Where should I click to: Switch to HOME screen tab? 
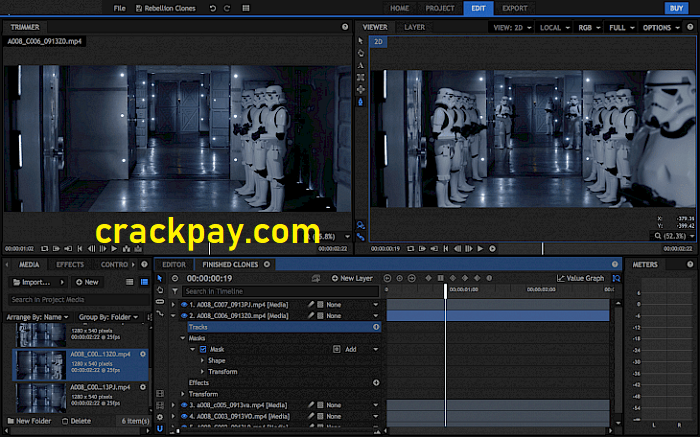[x=400, y=8]
